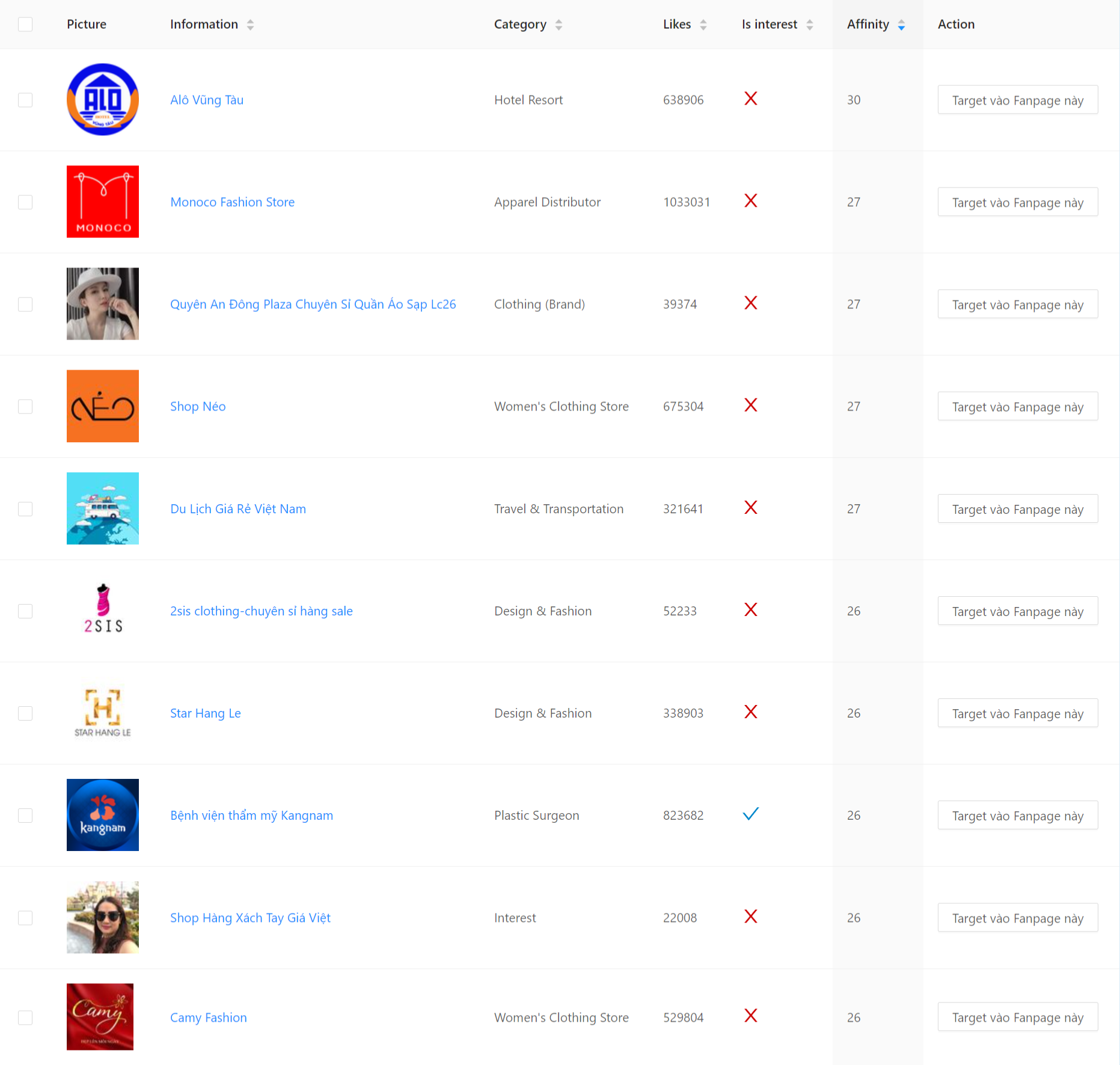This screenshot has width=1120, height=1065.
Task: Click Shop Hàng Xách Tay Giá Việt photo
Action: 103,917
